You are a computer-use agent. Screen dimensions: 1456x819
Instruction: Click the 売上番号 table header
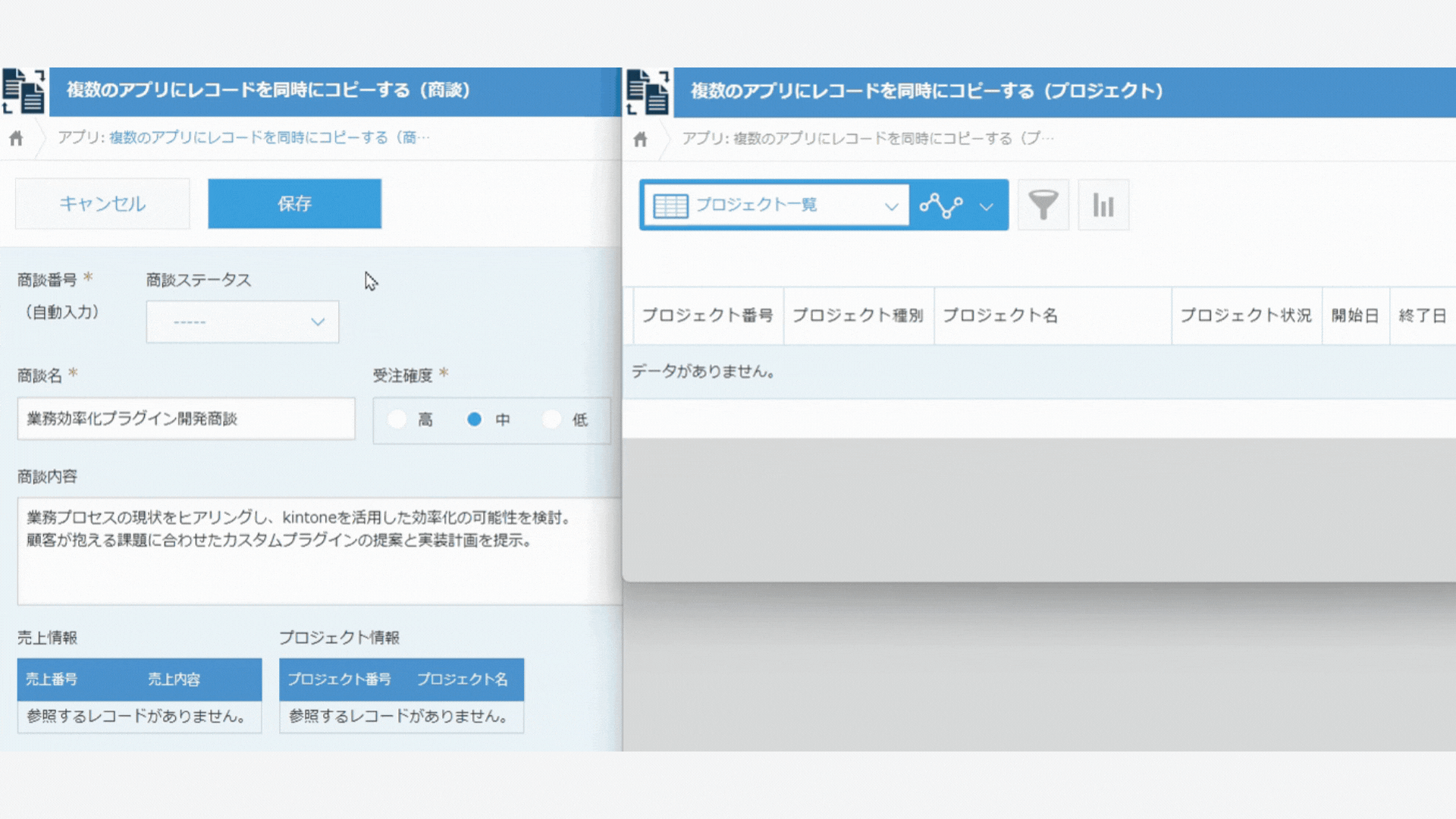click(52, 679)
